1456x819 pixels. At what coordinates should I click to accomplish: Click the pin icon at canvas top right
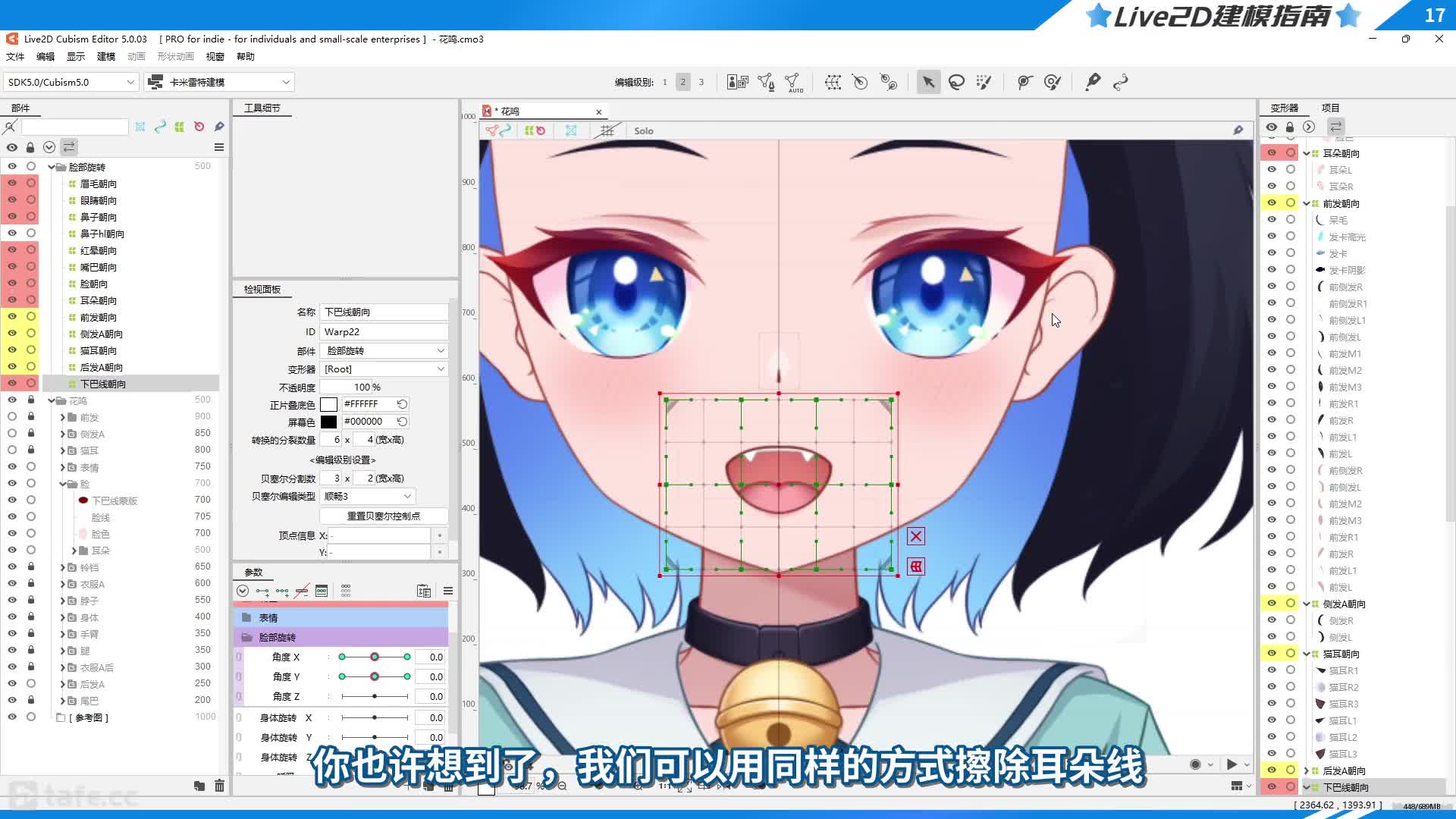pyautogui.click(x=1238, y=130)
